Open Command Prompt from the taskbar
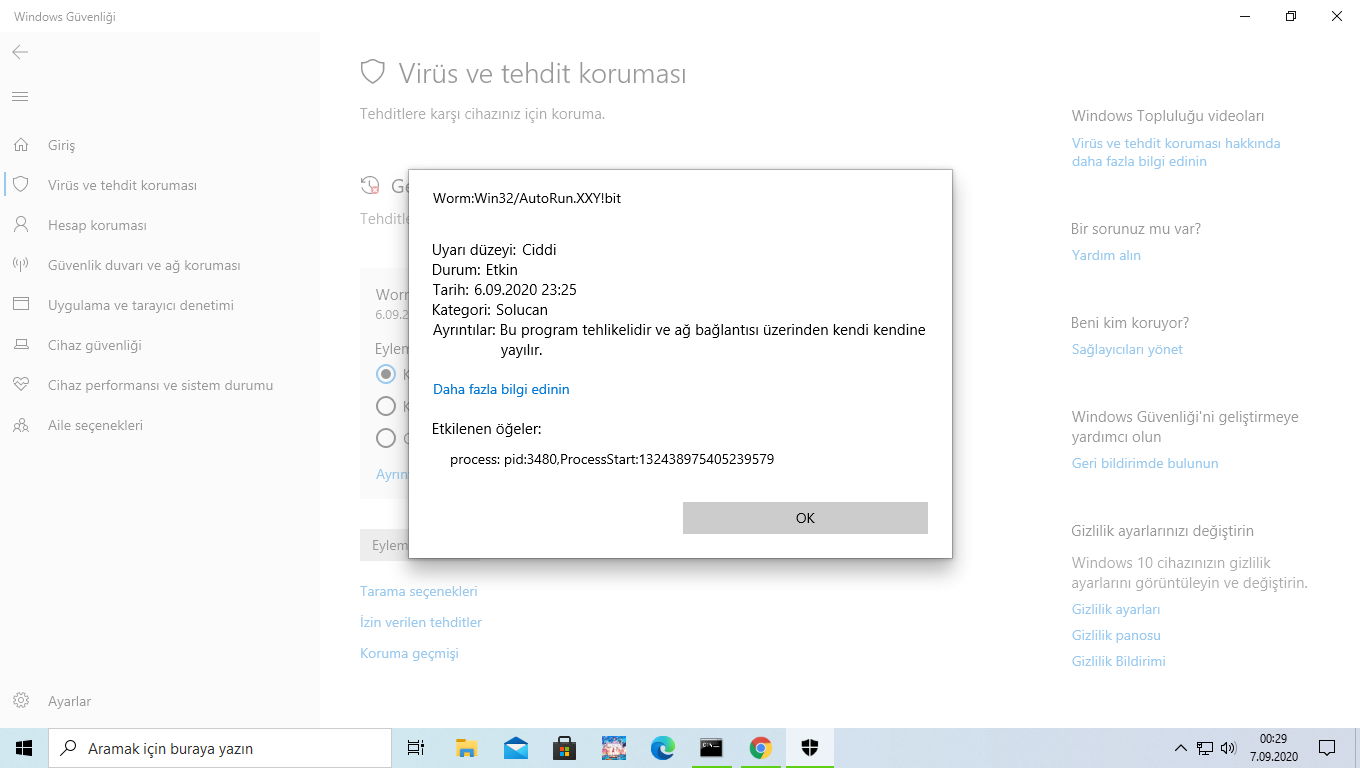Viewport: 1360px width, 768px height. [711, 748]
